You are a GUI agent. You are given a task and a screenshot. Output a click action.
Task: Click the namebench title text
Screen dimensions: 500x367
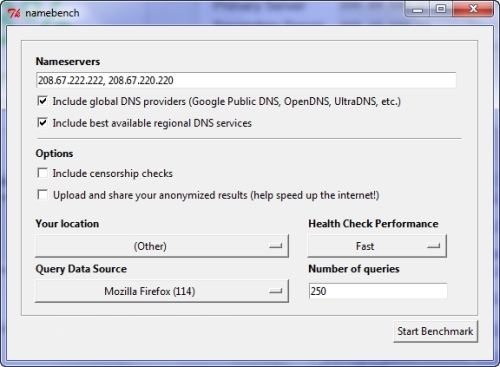[52, 13]
